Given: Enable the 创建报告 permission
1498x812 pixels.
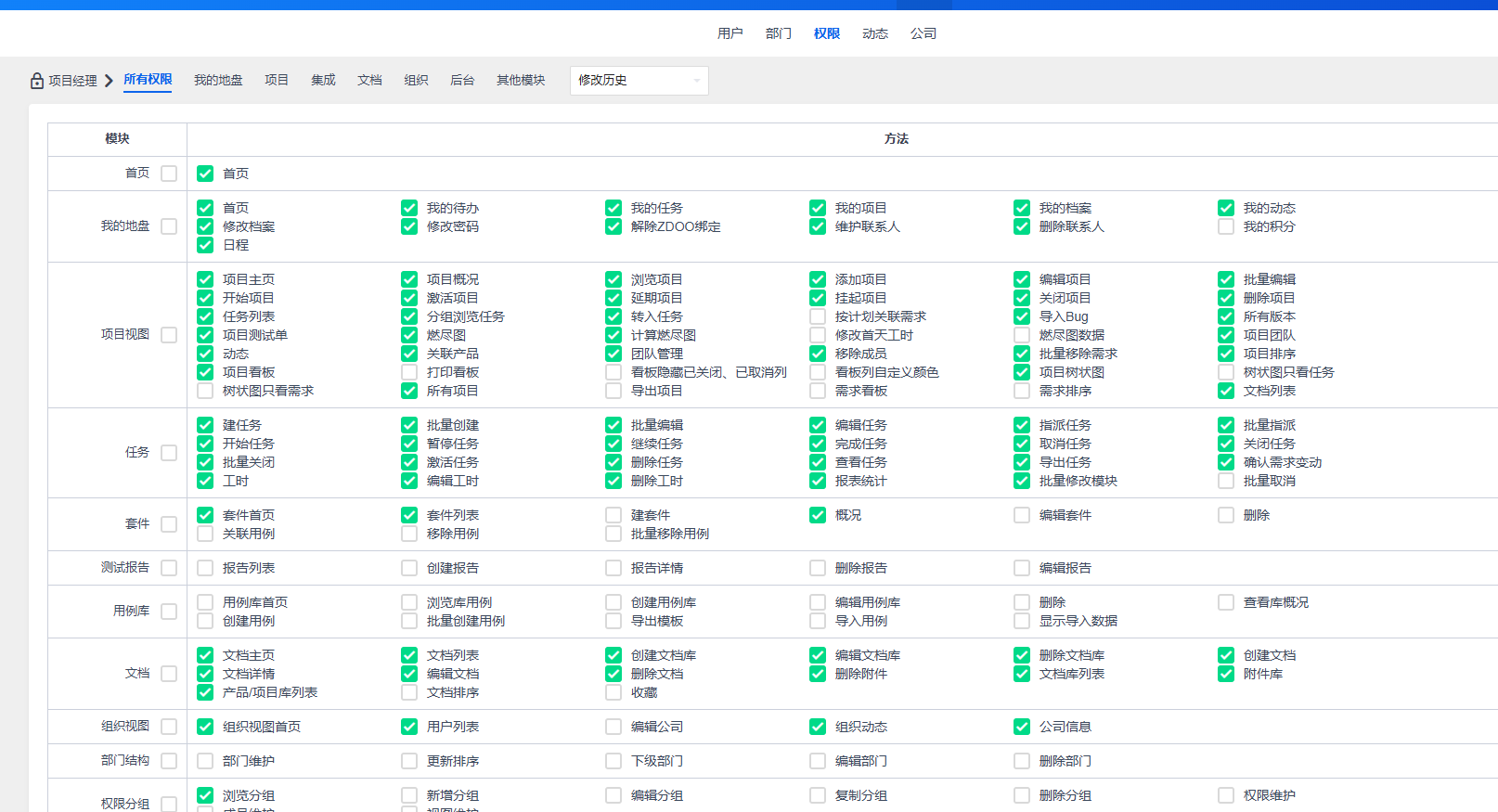Looking at the screenshot, I should coord(409,568).
